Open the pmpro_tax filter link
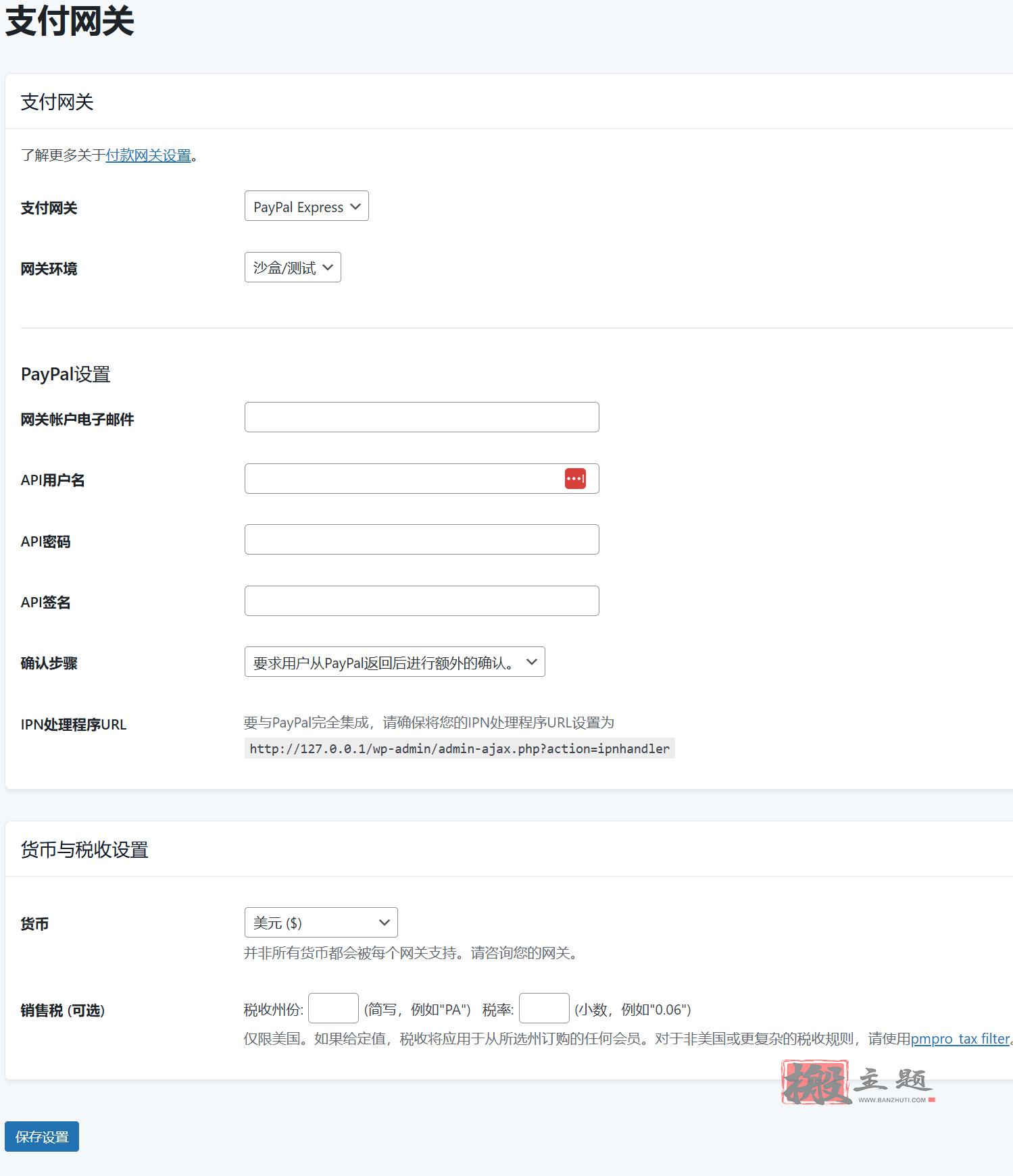Screen dimensions: 1013x1176 click(x=960, y=1039)
